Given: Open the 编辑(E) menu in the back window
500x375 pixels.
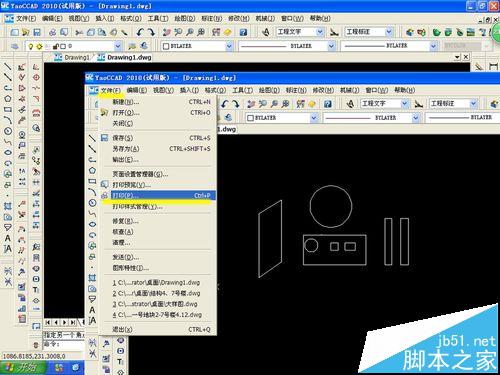Looking at the screenshot, I should click(x=52, y=18).
